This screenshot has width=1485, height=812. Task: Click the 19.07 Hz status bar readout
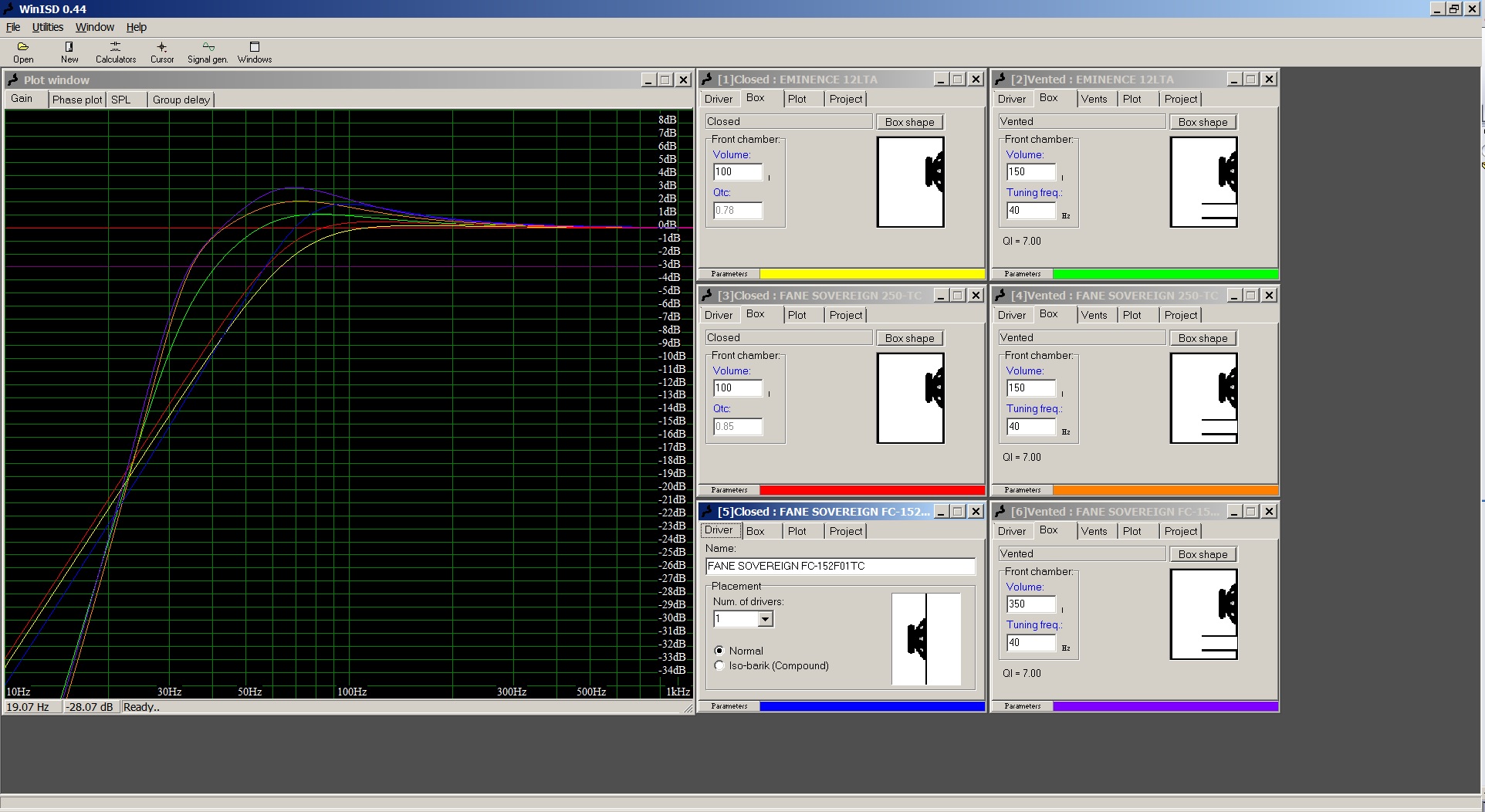tap(32, 707)
